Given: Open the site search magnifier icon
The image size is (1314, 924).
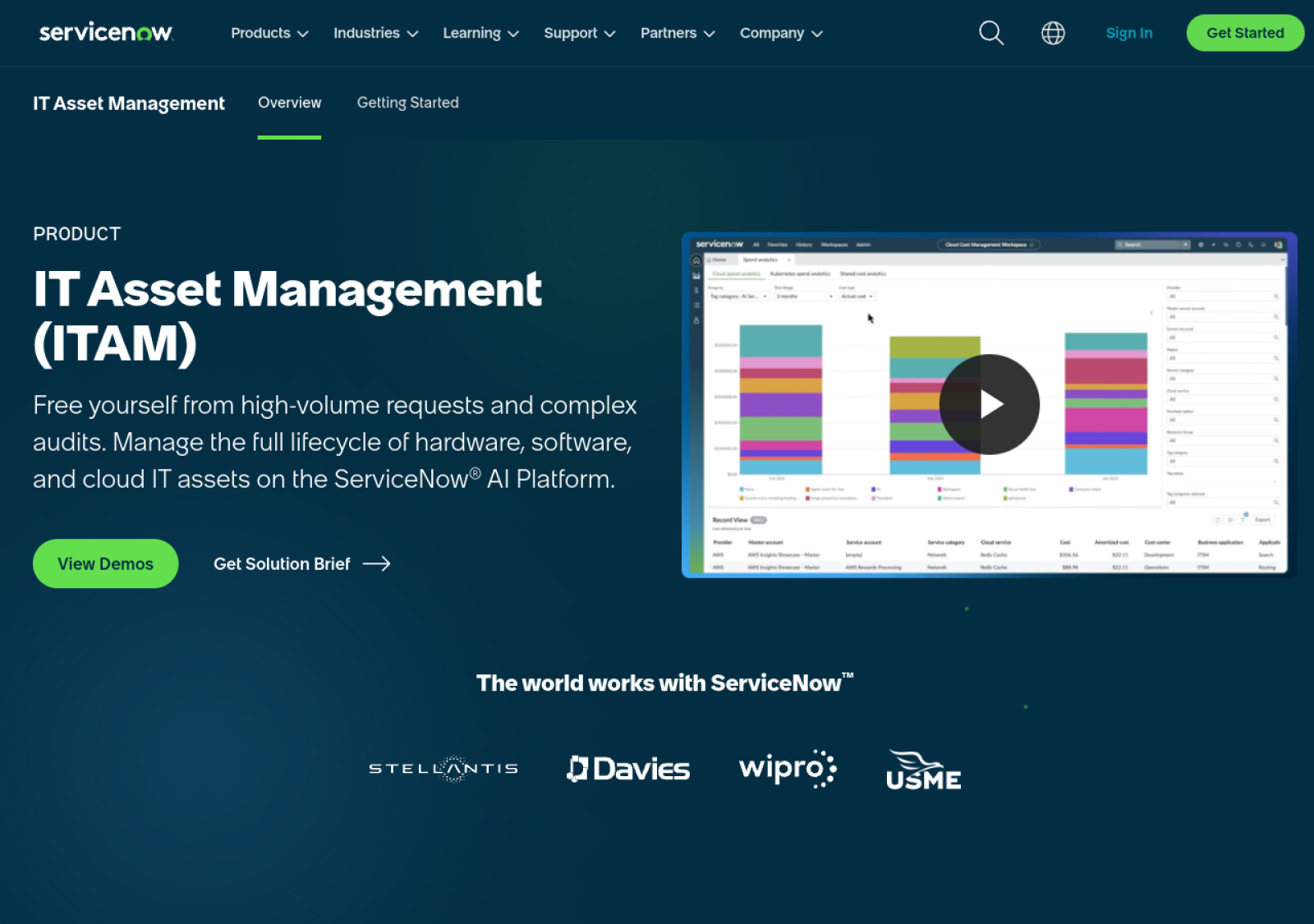Looking at the screenshot, I should [991, 33].
